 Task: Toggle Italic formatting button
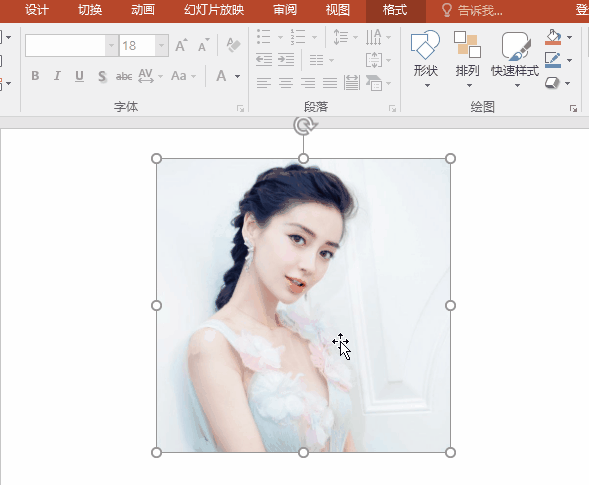point(57,76)
